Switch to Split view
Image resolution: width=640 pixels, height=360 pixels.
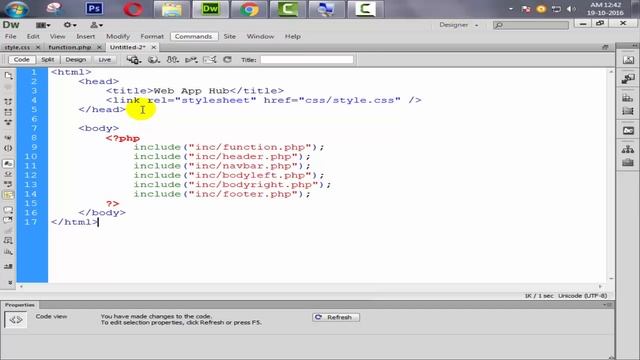[x=48, y=60]
